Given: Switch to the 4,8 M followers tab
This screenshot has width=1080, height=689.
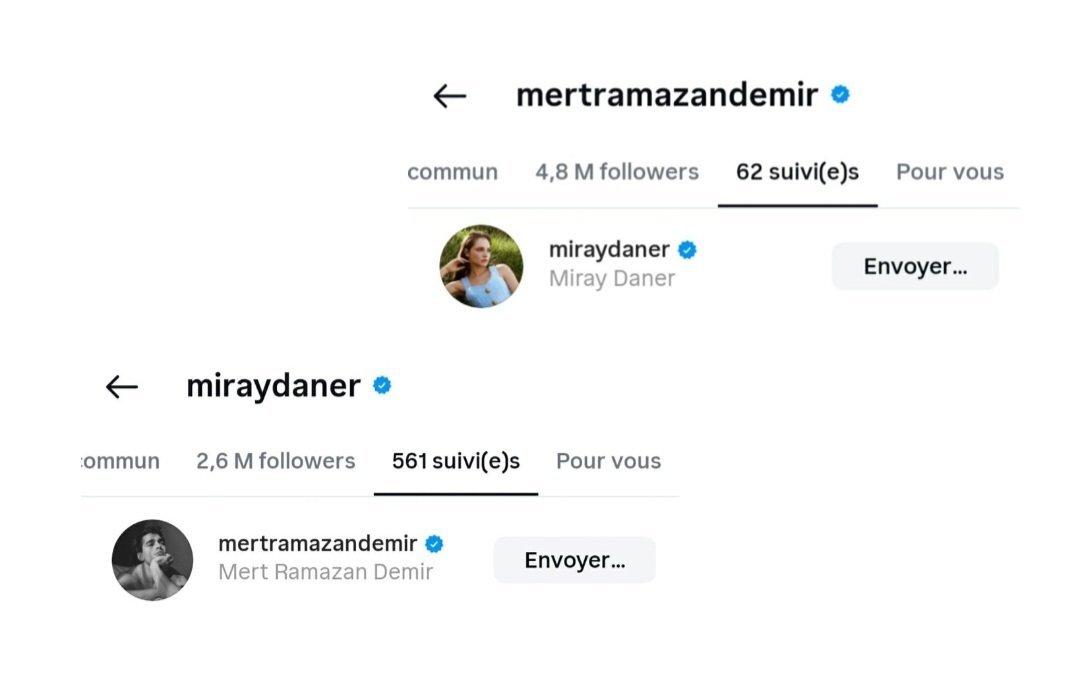Looking at the screenshot, I should pyautogui.click(x=616, y=172).
